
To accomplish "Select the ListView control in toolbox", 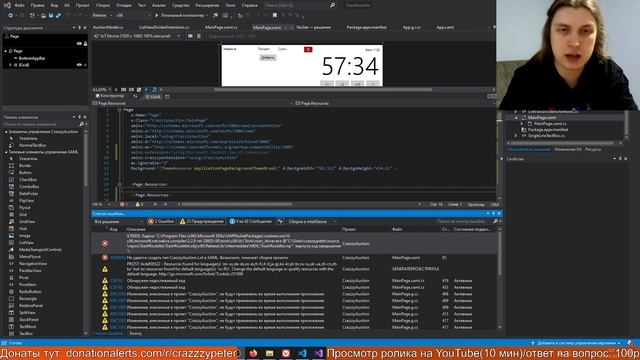I will pyautogui.click(x=26, y=242).
